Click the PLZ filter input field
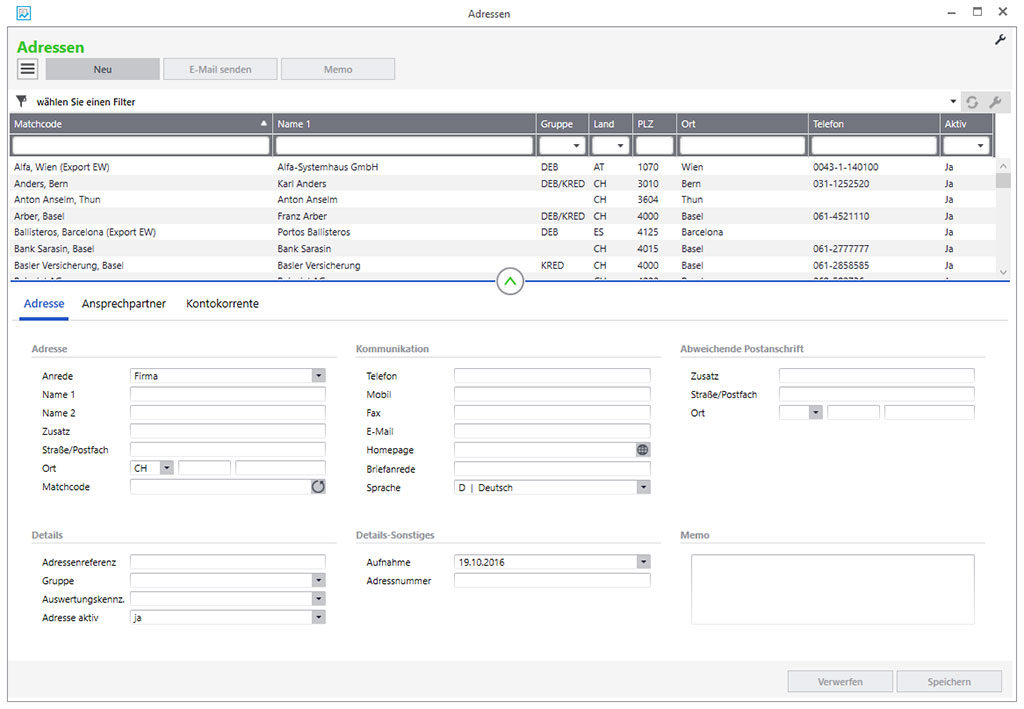 tap(654, 145)
